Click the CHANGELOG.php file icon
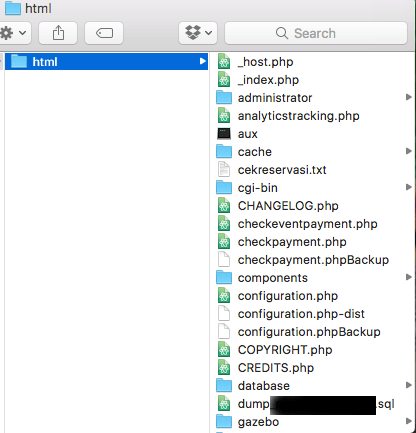Image resolution: width=416 pixels, height=433 pixels. [x=224, y=206]
